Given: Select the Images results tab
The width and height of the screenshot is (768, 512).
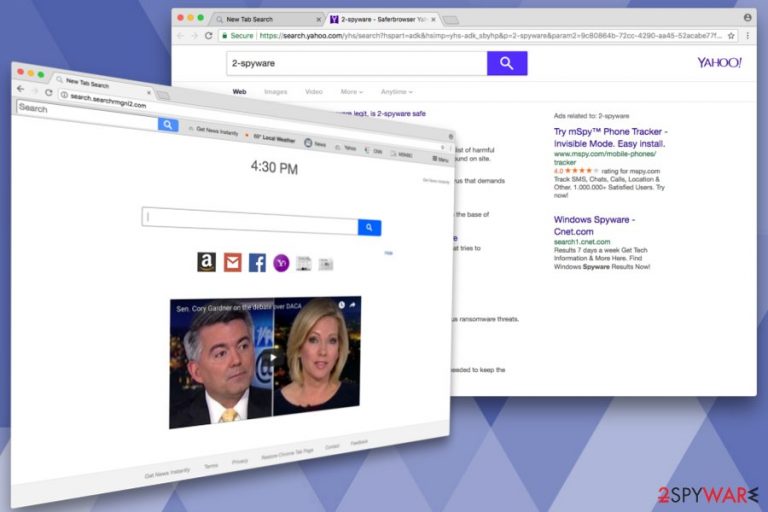Looking at the screenshot, I should [x=276, y=92].
